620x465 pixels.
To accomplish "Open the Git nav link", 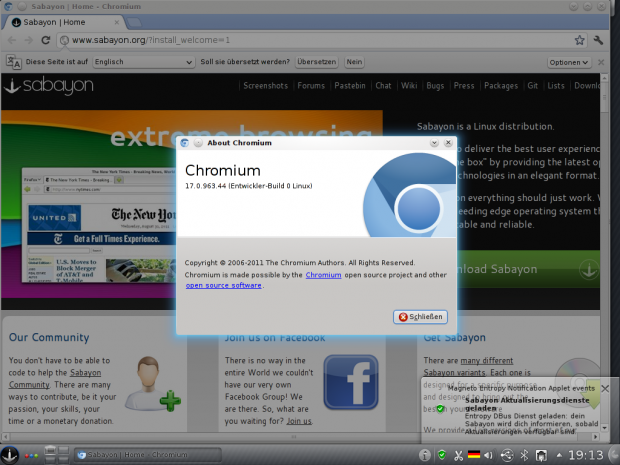I will 533,86.
